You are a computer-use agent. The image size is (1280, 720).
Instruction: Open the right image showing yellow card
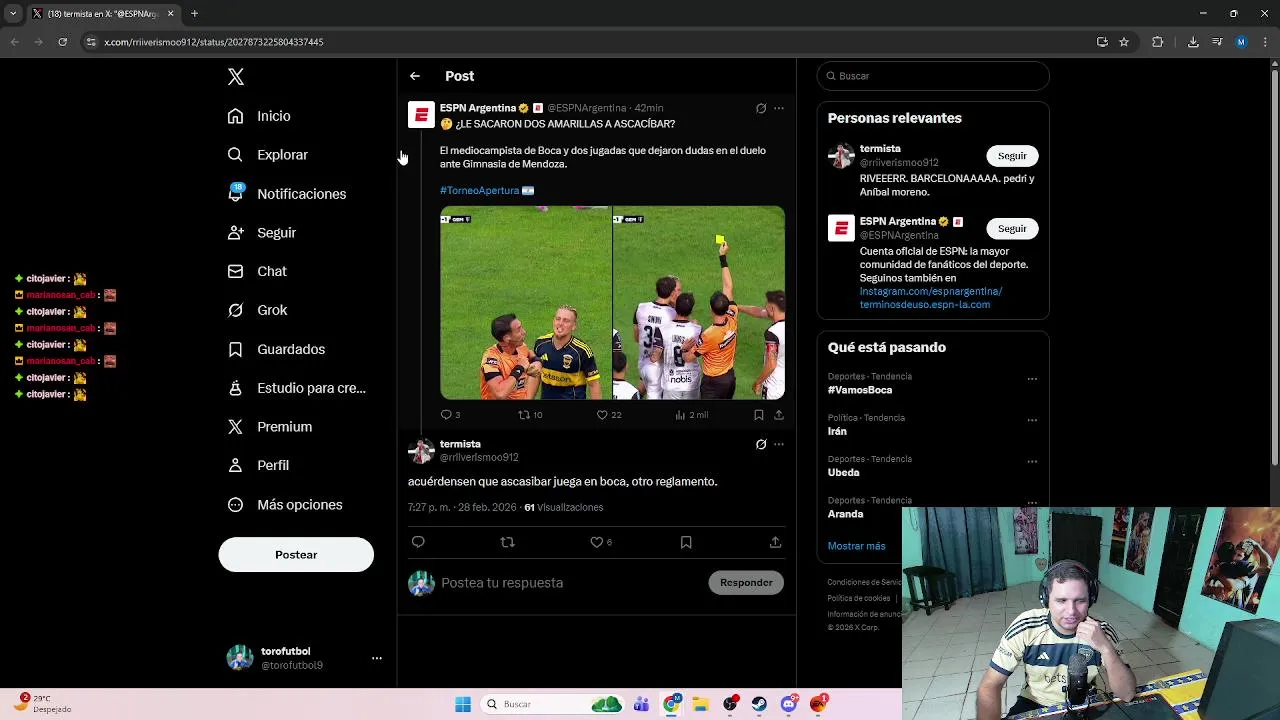click(699, 303)
